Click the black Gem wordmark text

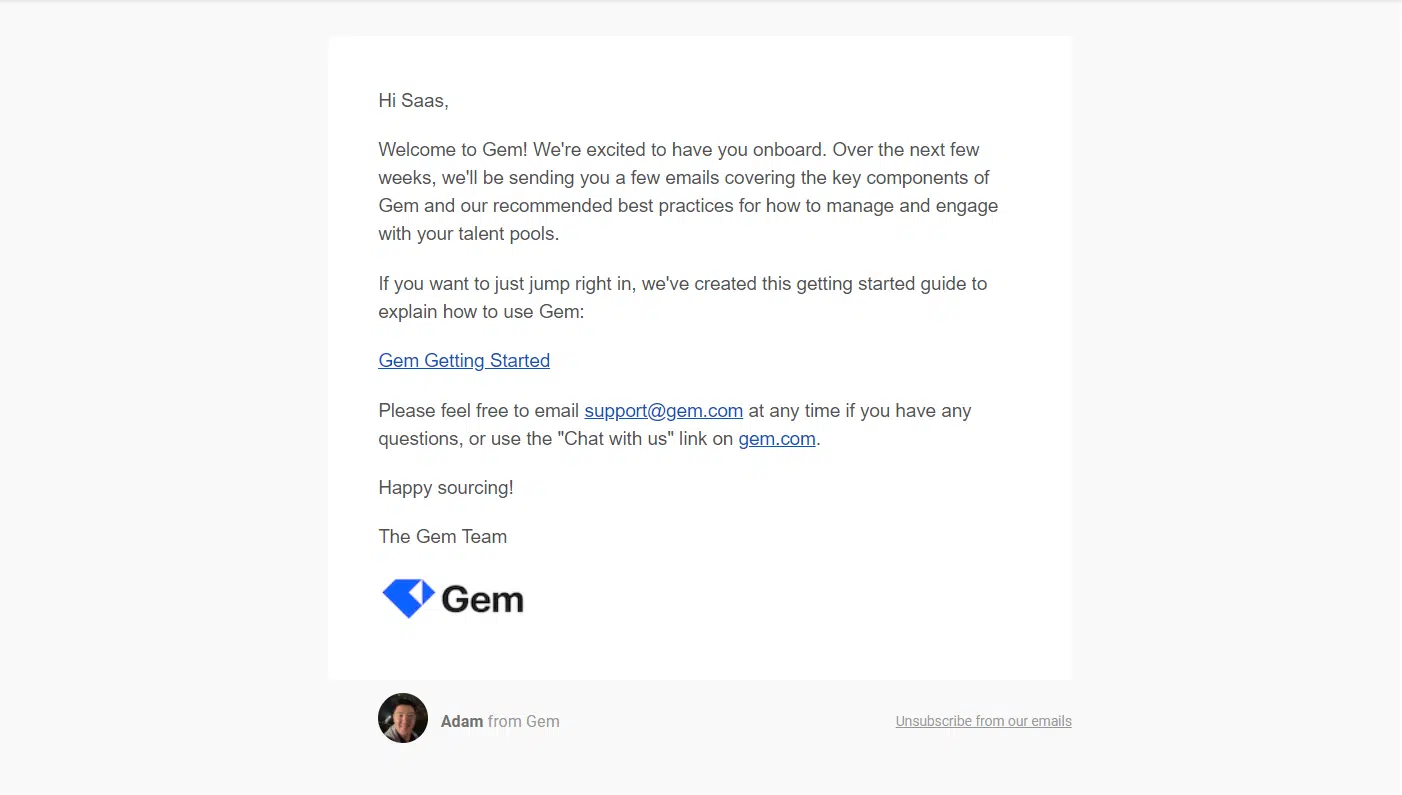point(482,599)
